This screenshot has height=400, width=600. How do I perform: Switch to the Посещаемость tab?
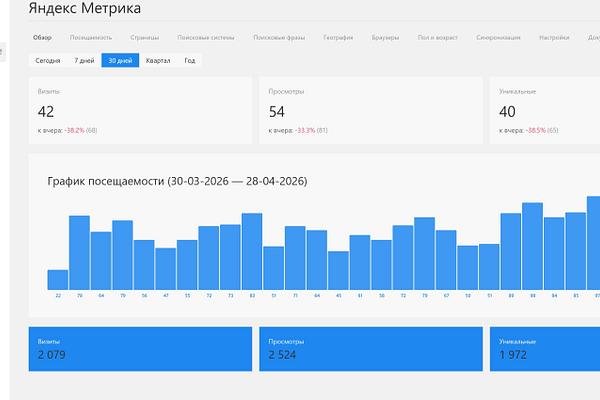(91, 38)
